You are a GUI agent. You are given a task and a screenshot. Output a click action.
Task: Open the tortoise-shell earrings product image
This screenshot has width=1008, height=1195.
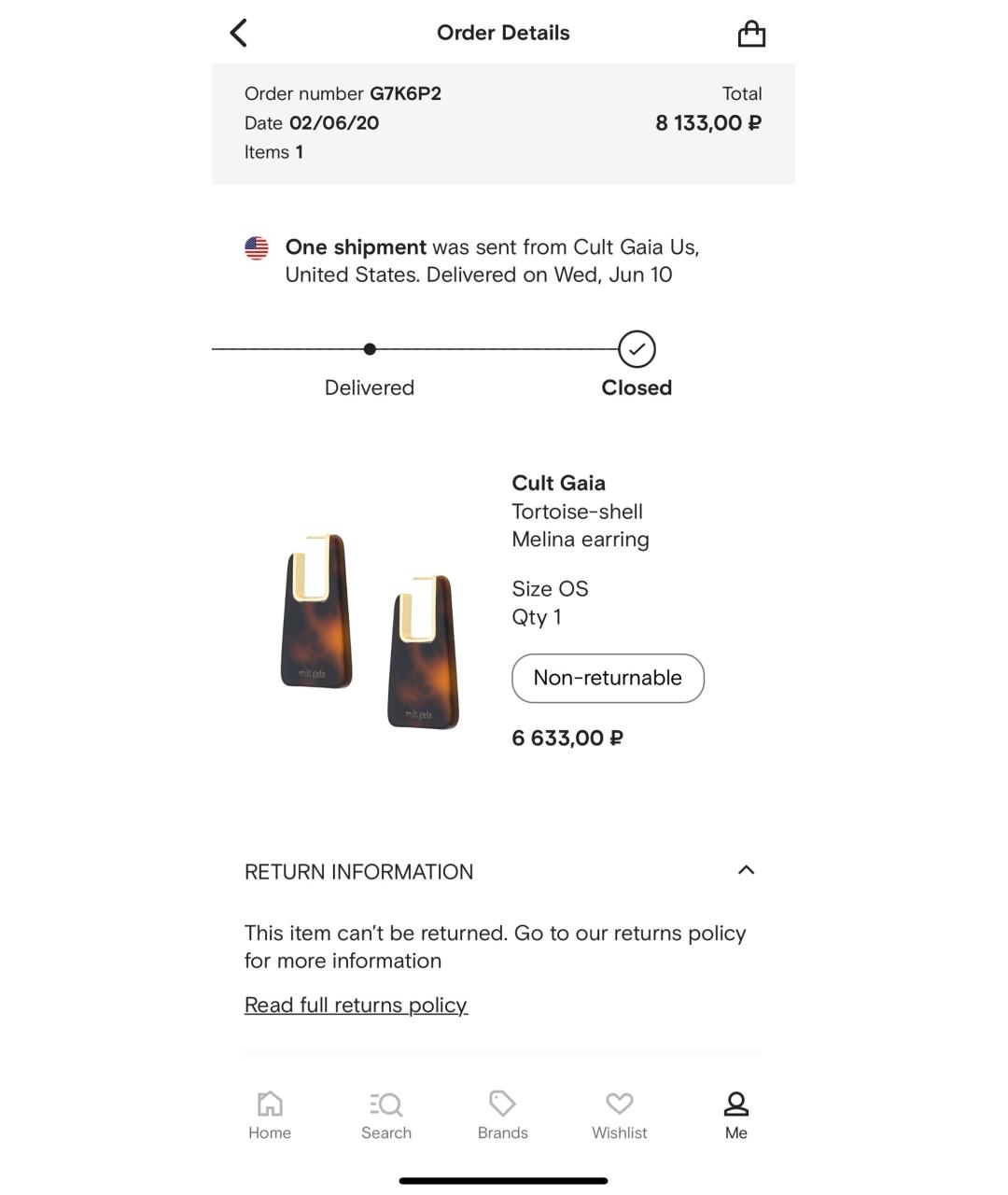coord(371,632)
